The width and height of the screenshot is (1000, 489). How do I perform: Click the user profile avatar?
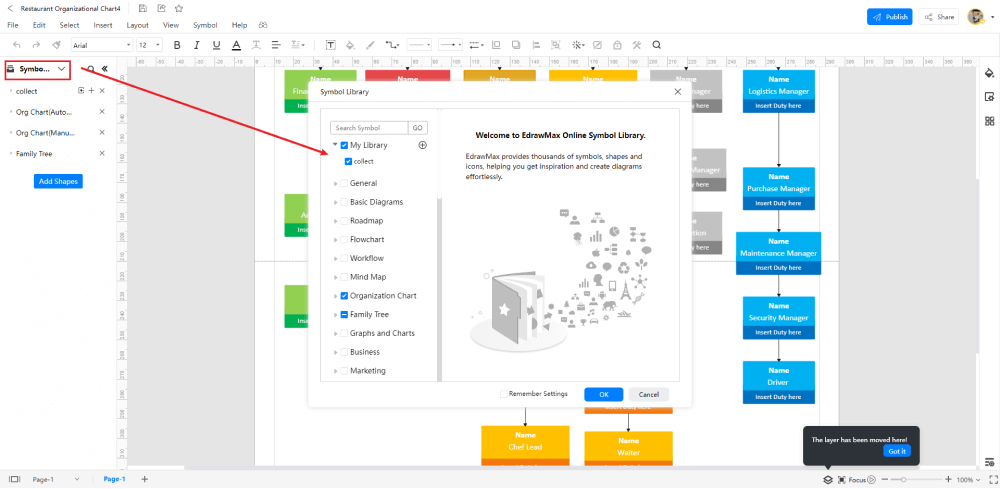(975, 17)
